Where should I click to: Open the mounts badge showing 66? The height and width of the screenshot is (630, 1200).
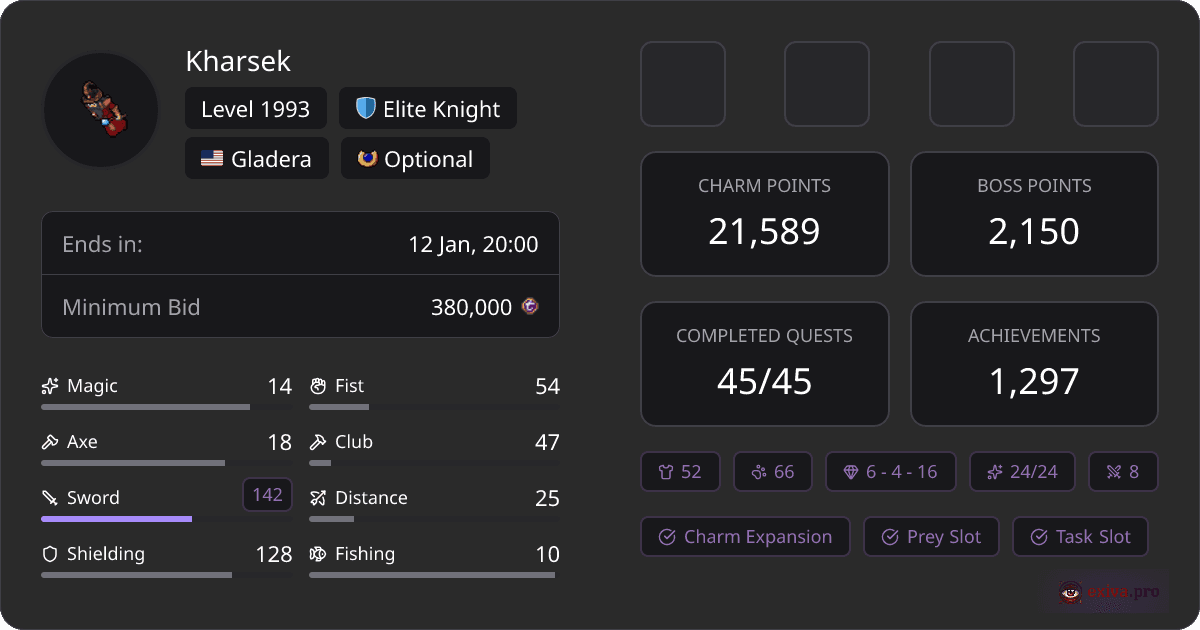pyautogui.click(x=772, y=471)
